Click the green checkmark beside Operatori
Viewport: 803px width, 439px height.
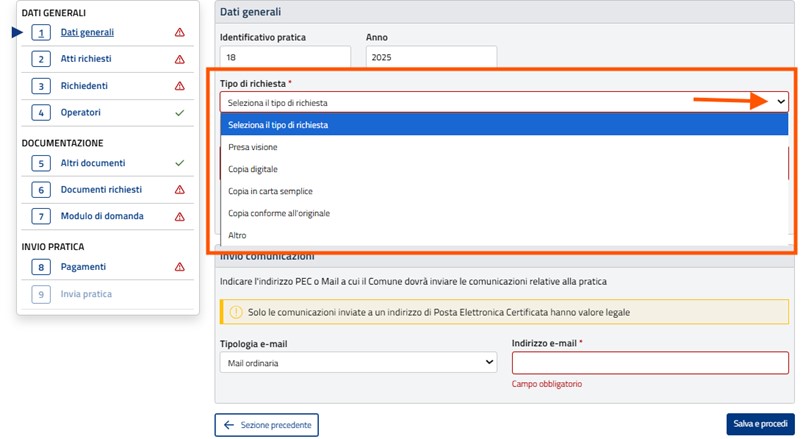coord(180,113)
